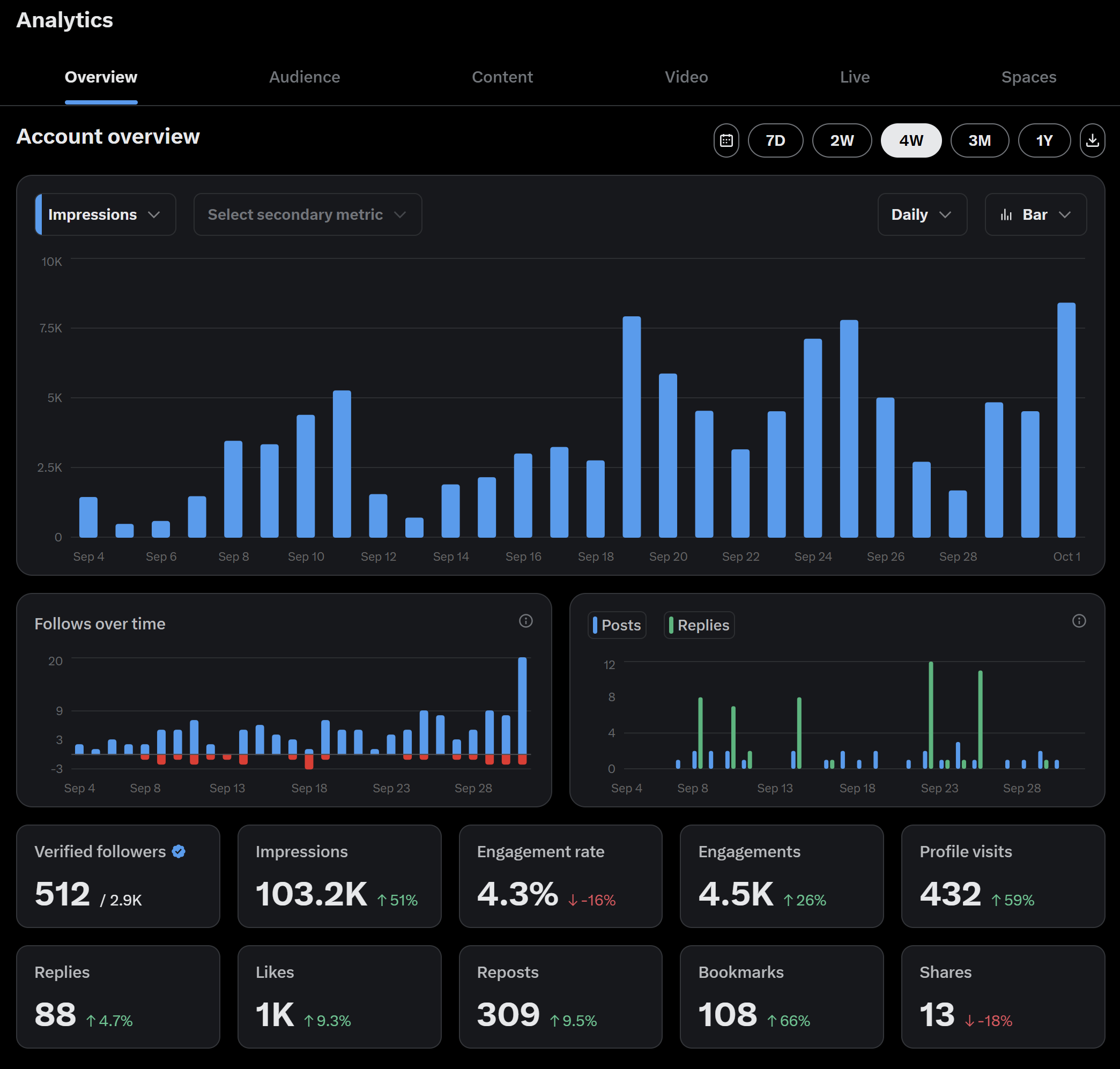This screenshot has height=1069, width=1120.
Task: Select the 3M time range
Action: 978,140
